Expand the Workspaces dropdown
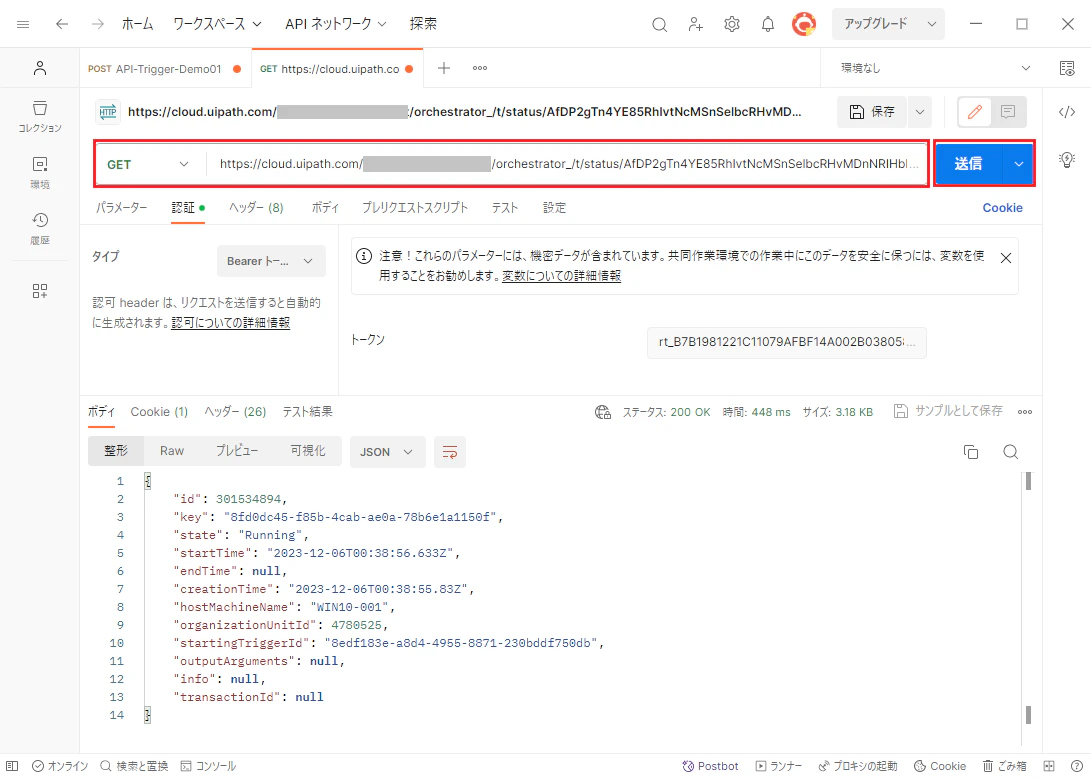 coord(217,24)
